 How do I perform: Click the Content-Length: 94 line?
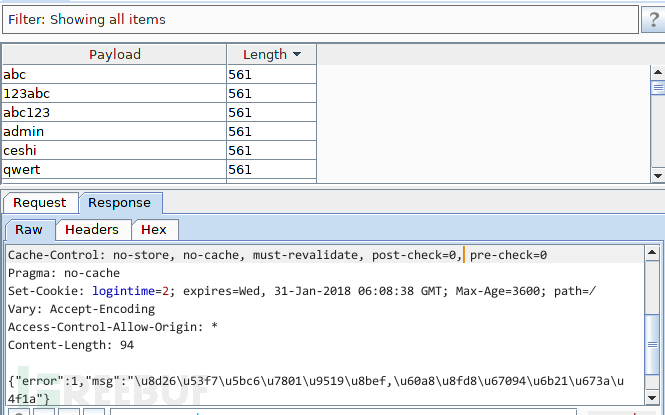(71, 345)
